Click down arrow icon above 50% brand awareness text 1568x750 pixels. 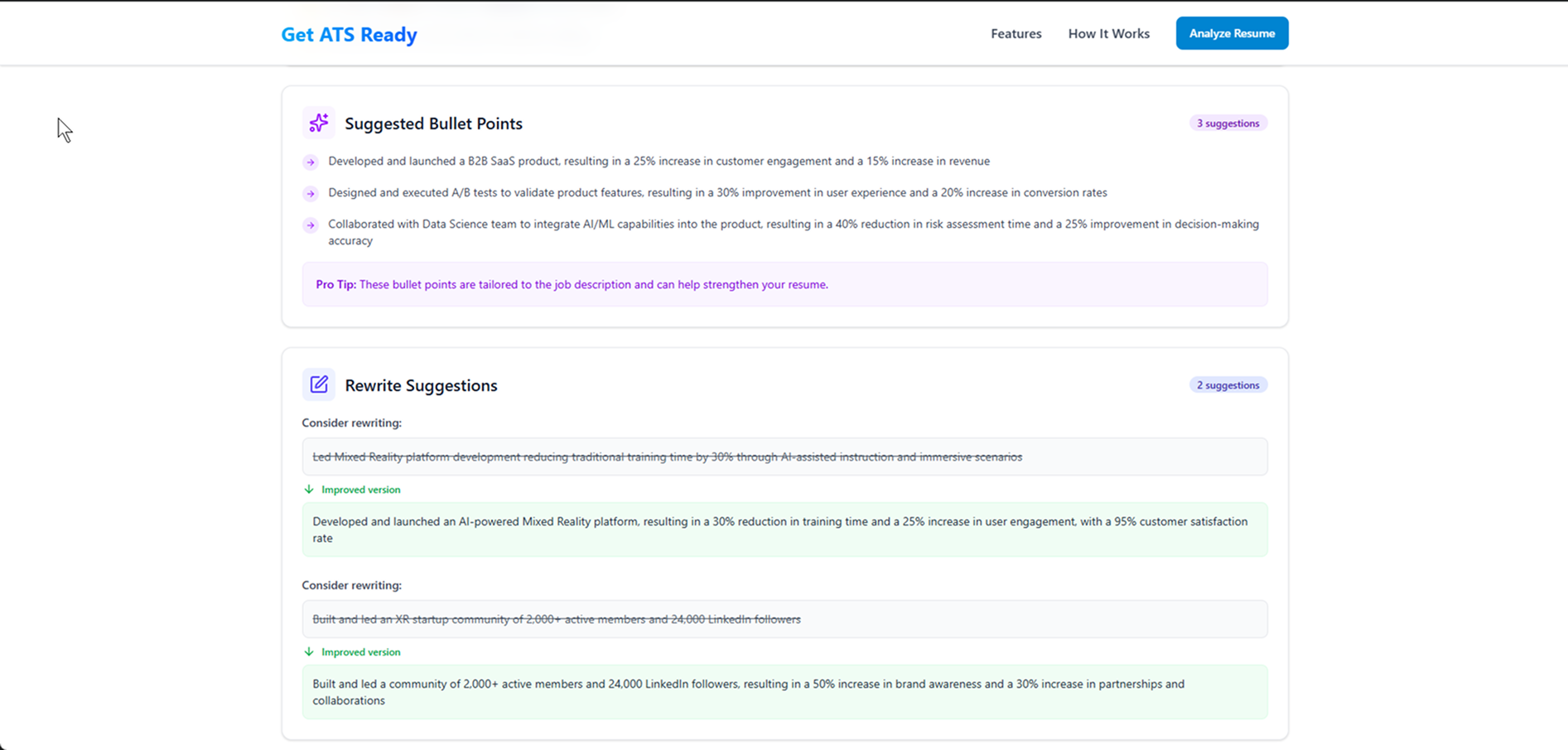pyautogui.click(x=309, y=652)
